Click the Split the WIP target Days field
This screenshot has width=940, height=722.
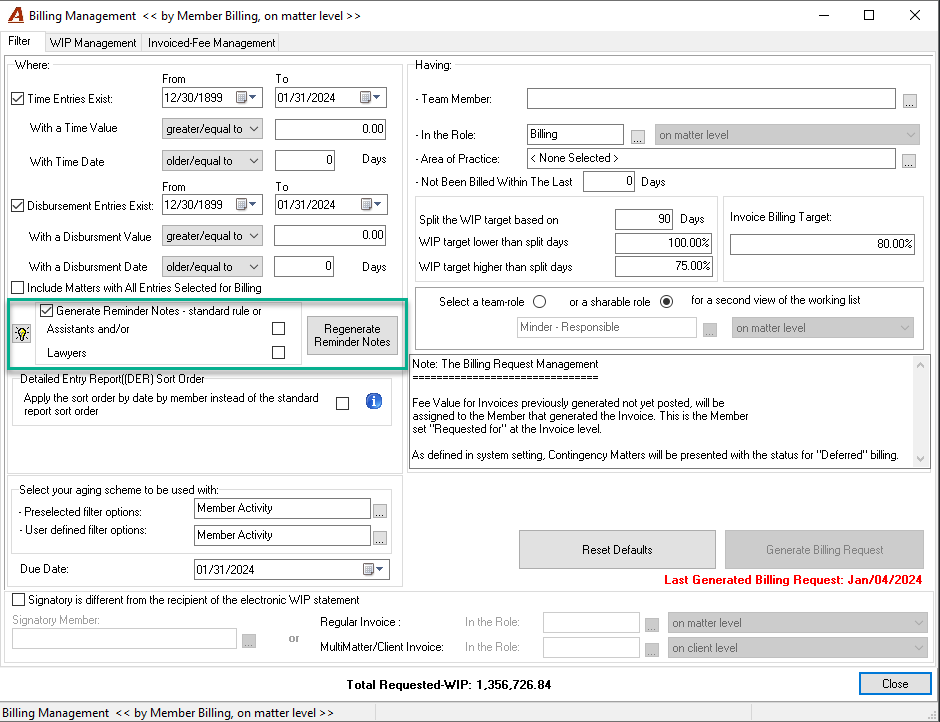644,219
